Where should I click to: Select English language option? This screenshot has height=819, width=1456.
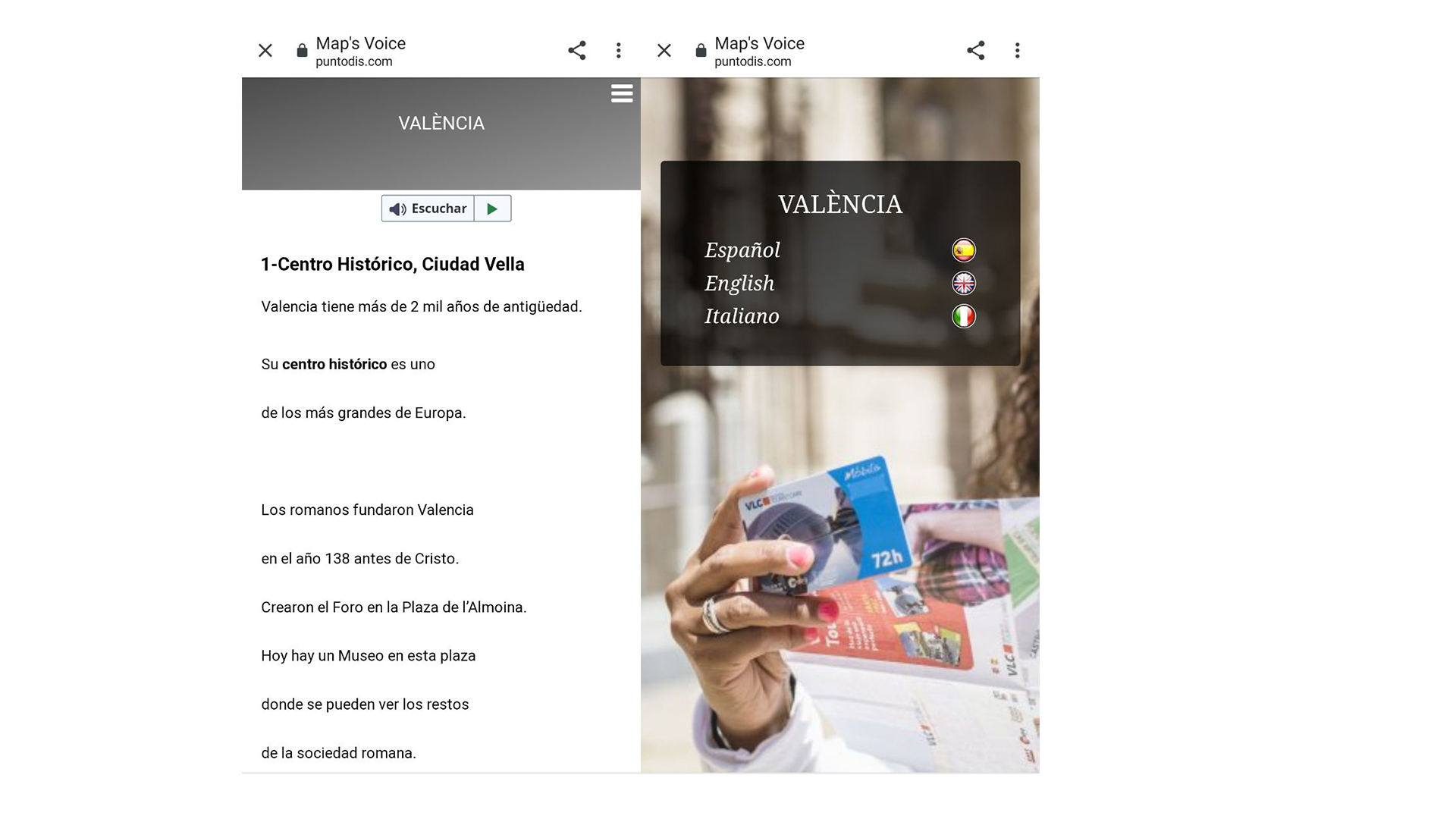pos(739,284)
